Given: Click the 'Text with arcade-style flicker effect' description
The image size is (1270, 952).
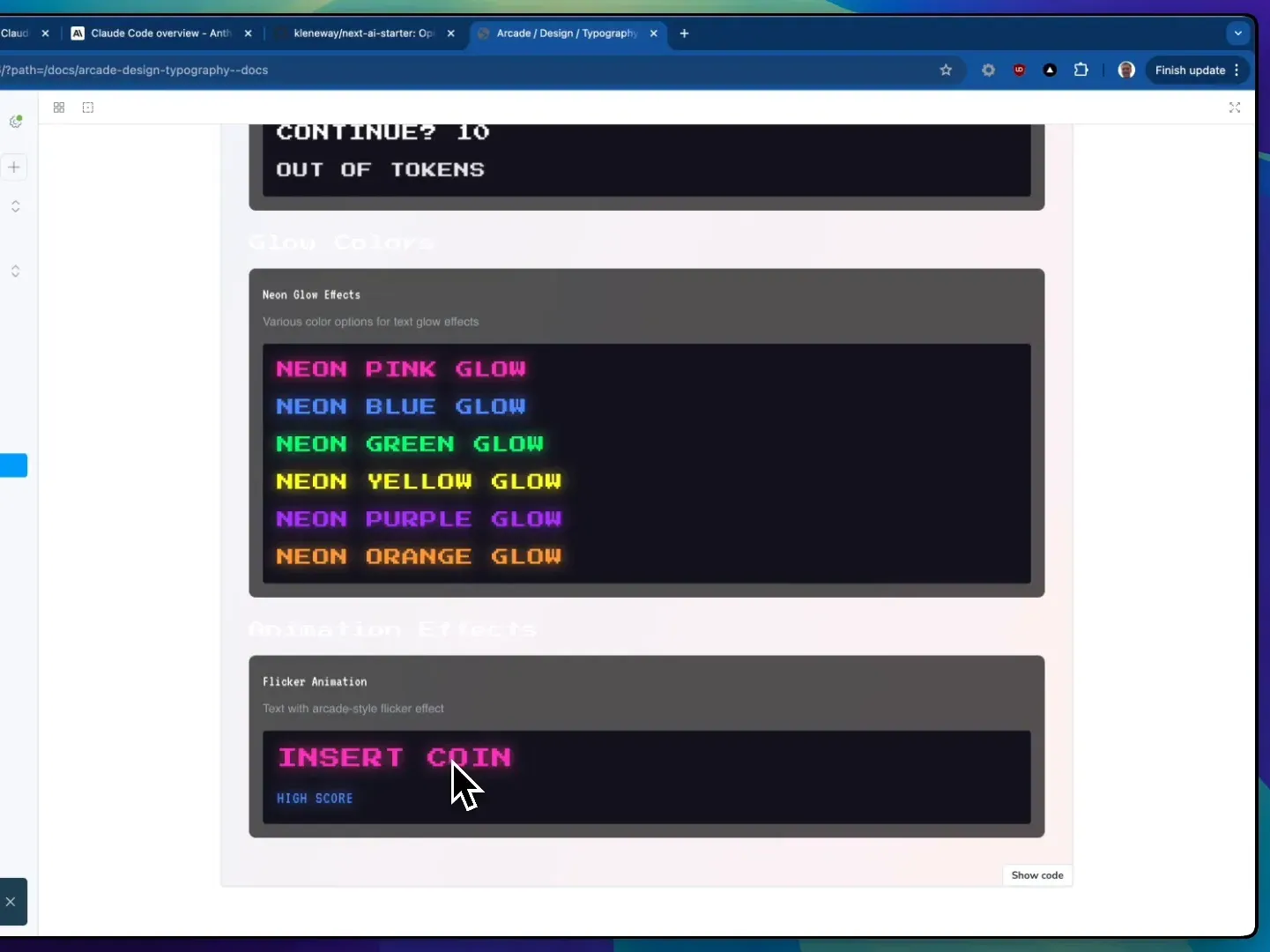Looking at the screenshot, I should (x=353, y=709).
